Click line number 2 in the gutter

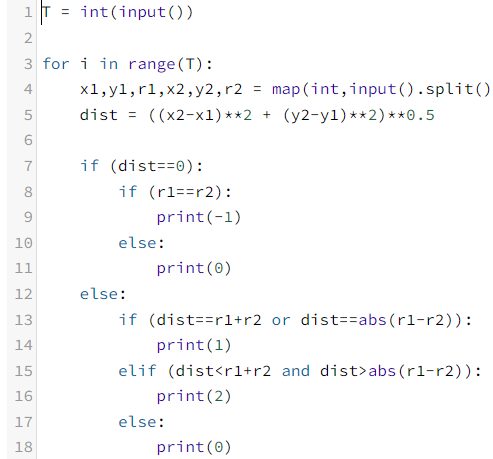coord(28,38)
